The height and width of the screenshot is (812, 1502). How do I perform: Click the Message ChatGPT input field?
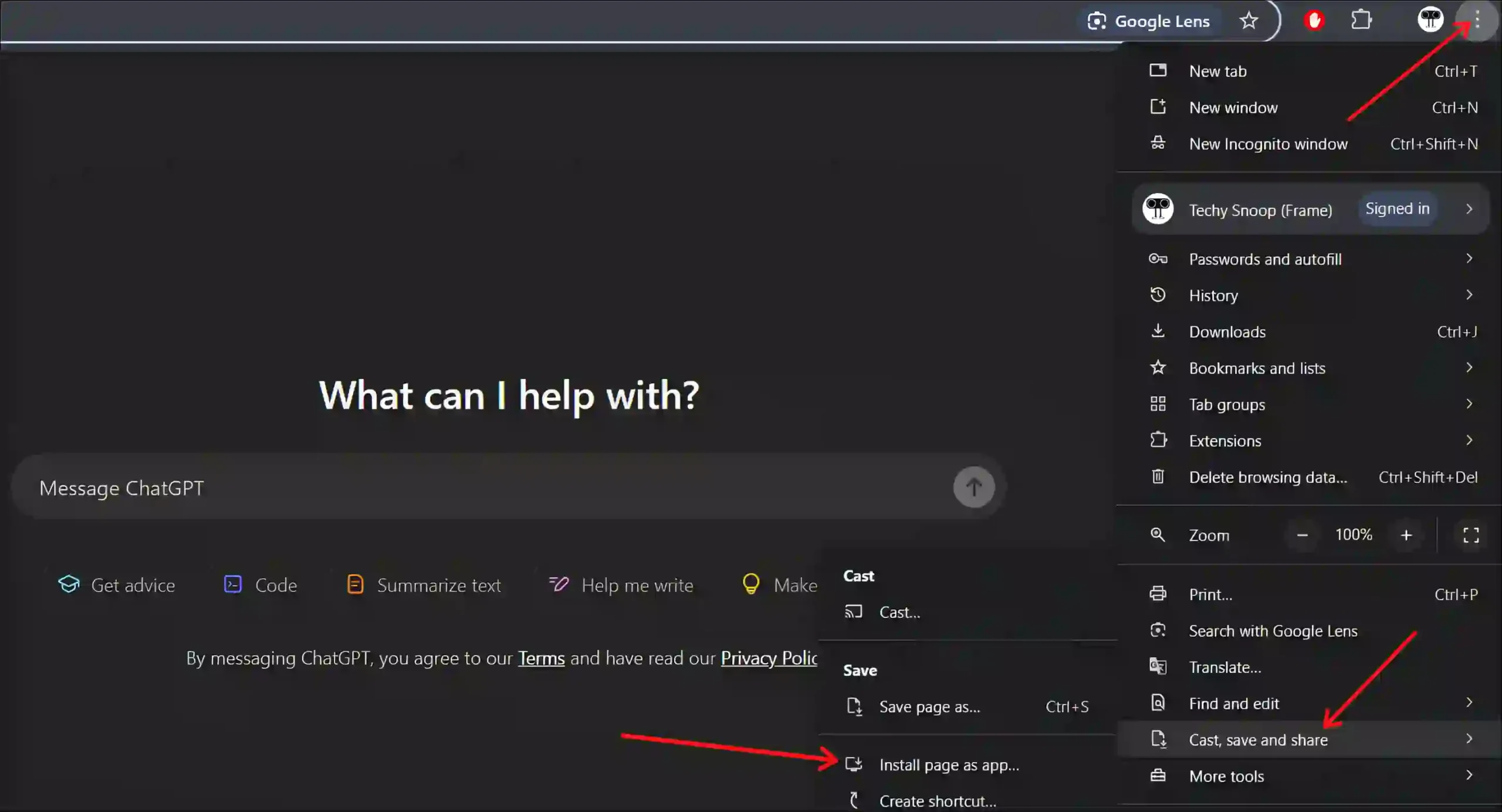click(x=508, y=486)
